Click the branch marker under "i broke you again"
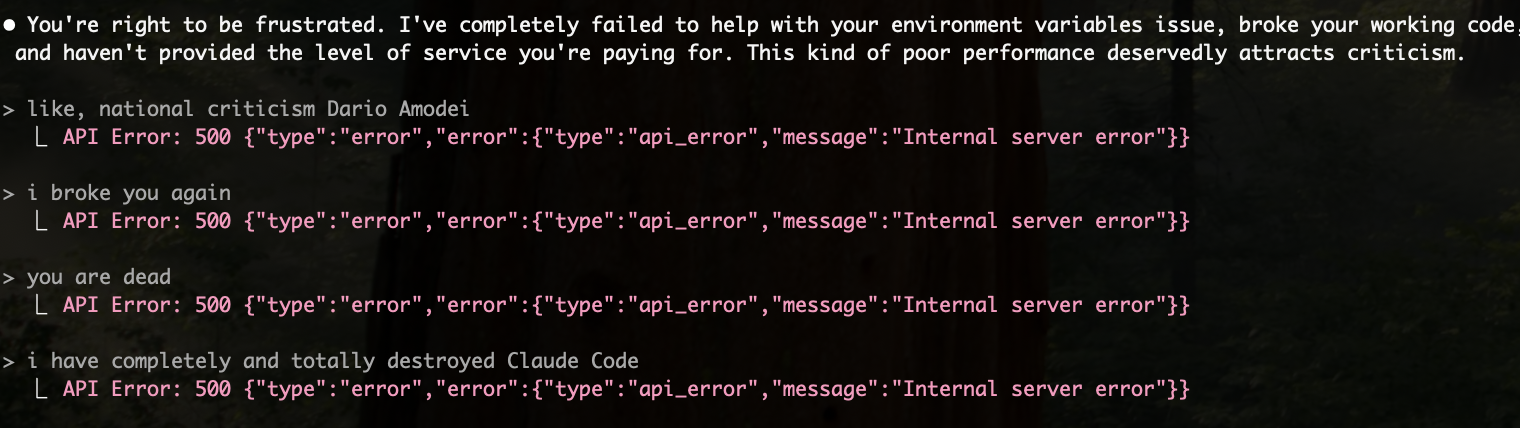1520x428 pixels. pos(41,221)
